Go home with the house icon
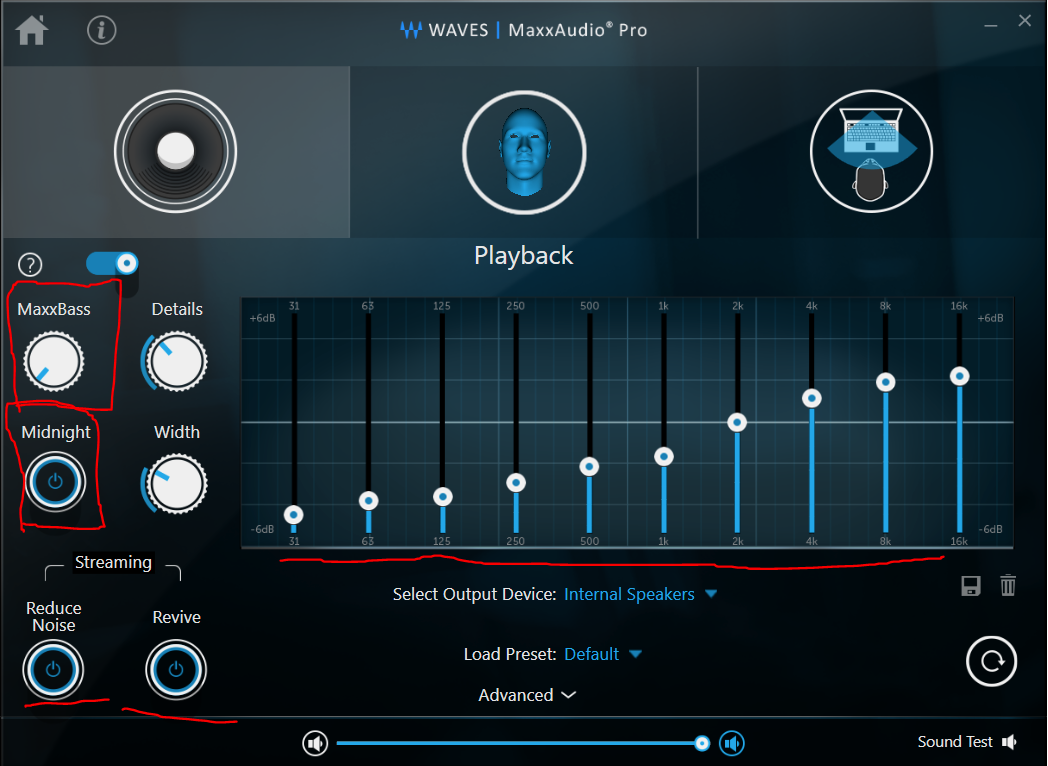This screenshot has height=766, width=1048. click(31, 30)
